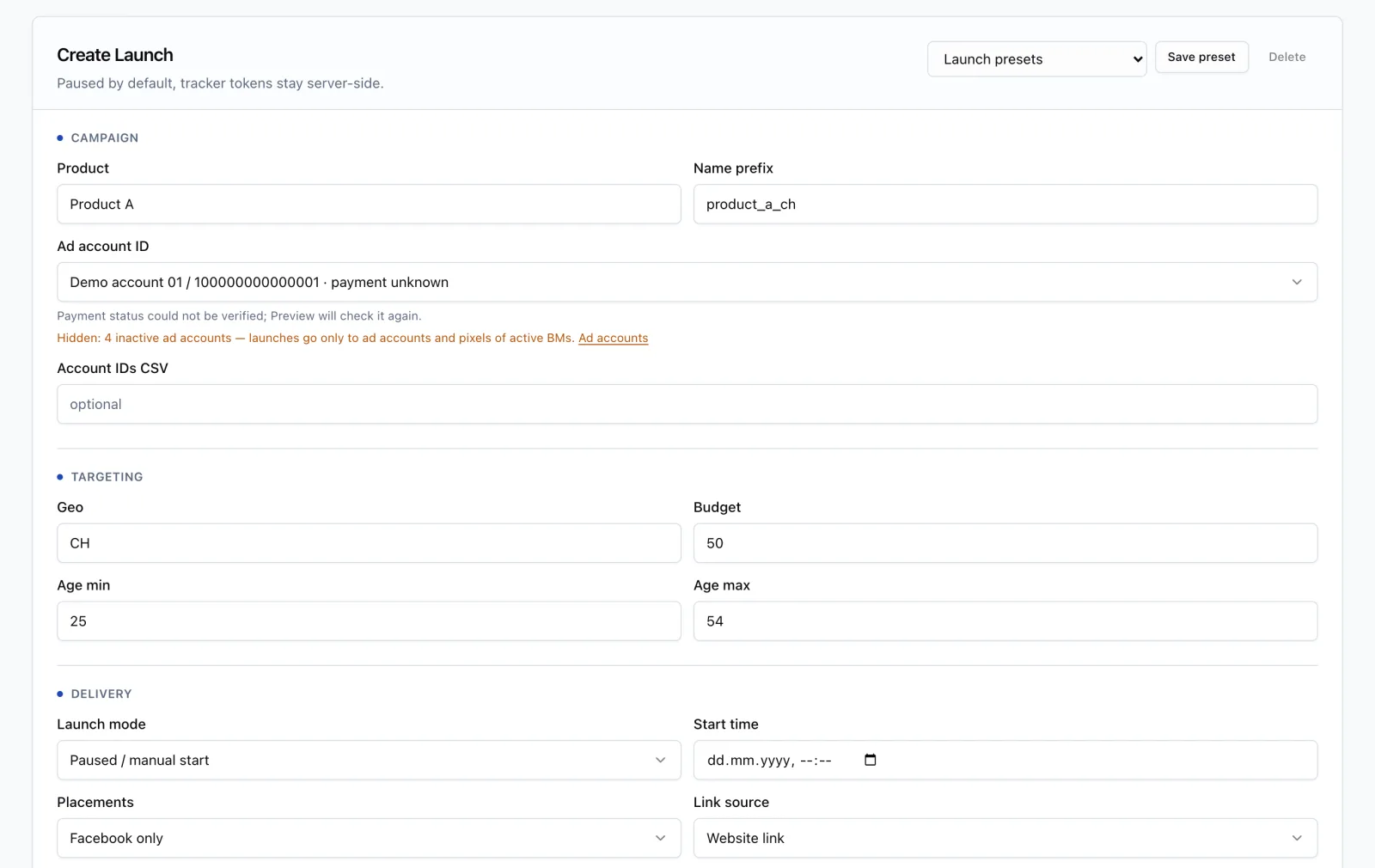Select the Create Launch heading
The width and height of the screenshot is (1375, 868).
(x=115, y=55)
